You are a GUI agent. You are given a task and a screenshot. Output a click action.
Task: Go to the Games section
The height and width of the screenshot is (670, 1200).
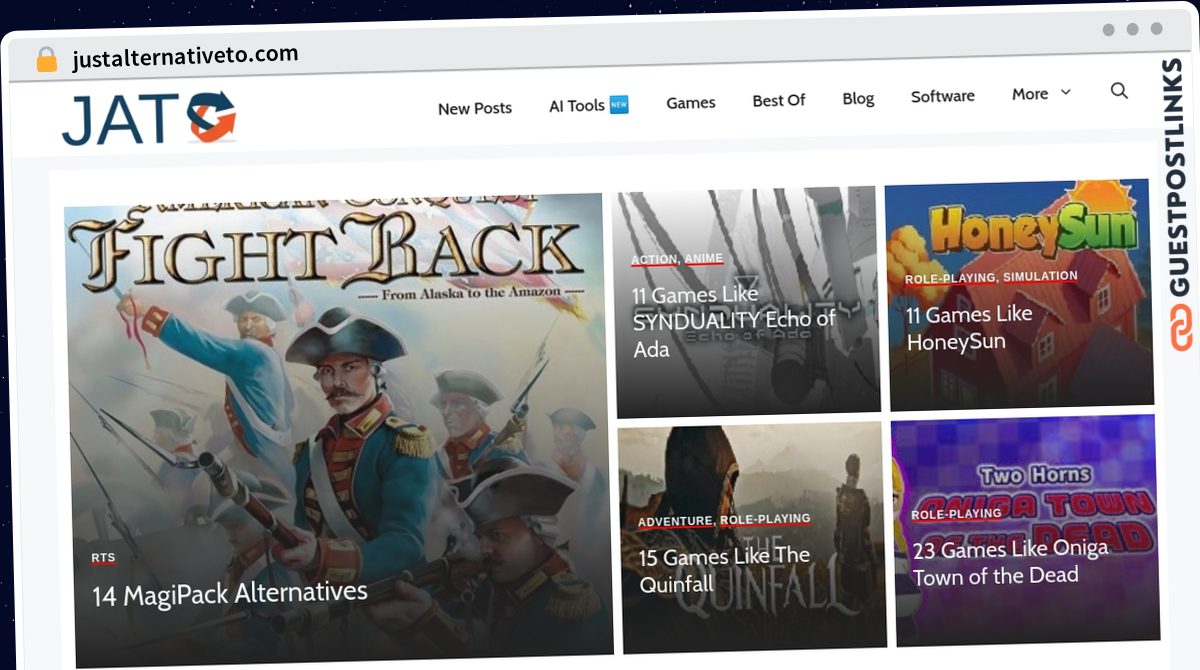tap(690, 102)
